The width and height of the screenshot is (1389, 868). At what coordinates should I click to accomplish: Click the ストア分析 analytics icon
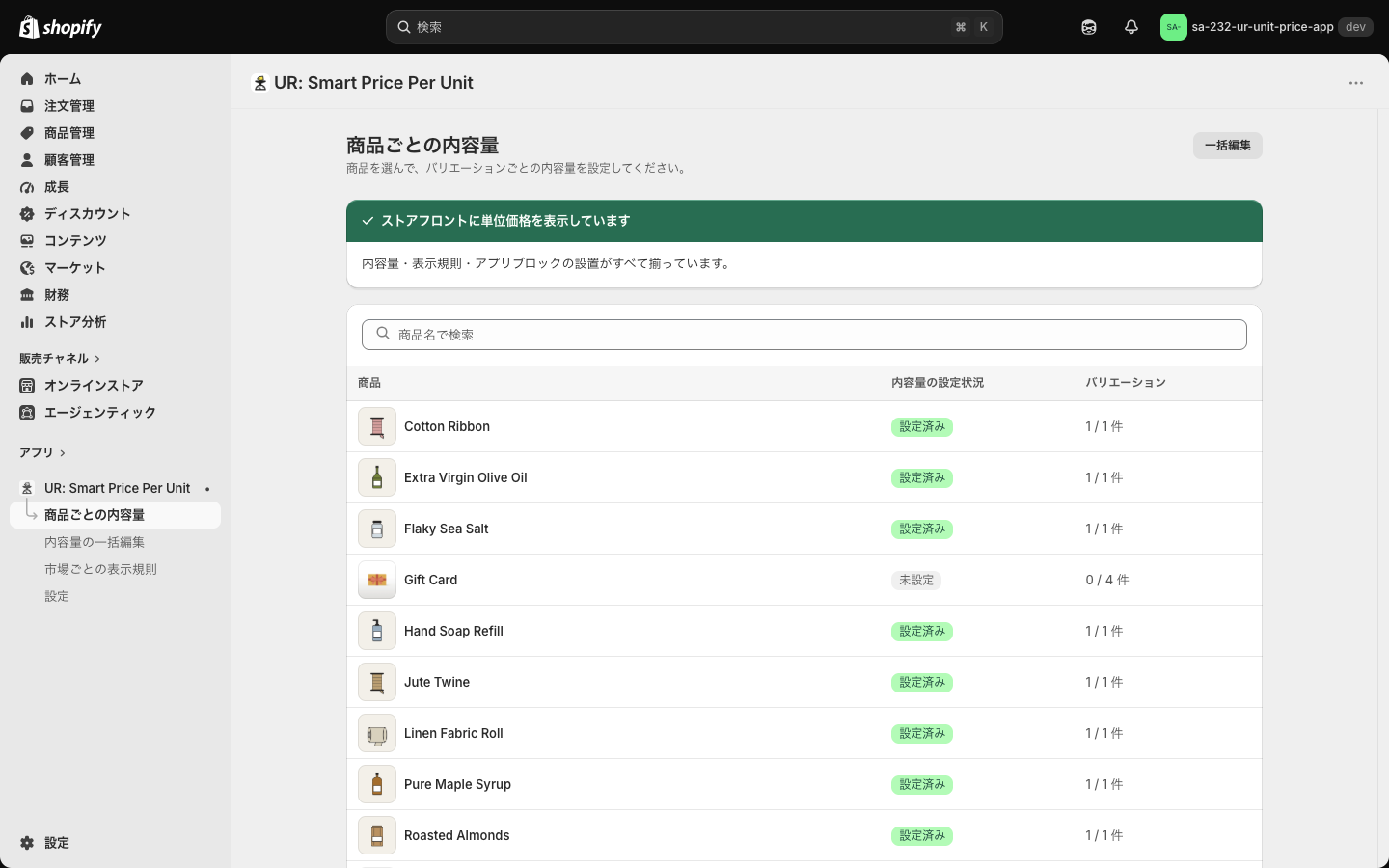click(x=27, y=322)
